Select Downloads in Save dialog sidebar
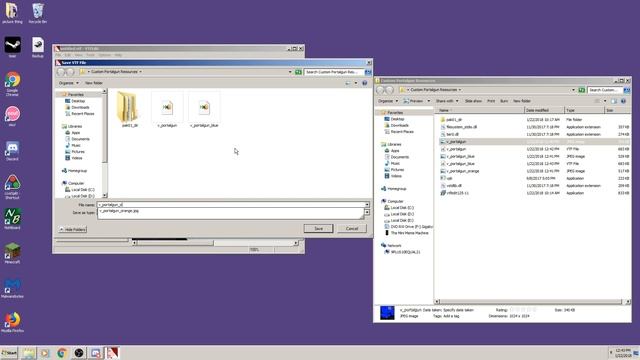Image resolution: width=640 pixels, height=360 pixels. coord(80,107)
